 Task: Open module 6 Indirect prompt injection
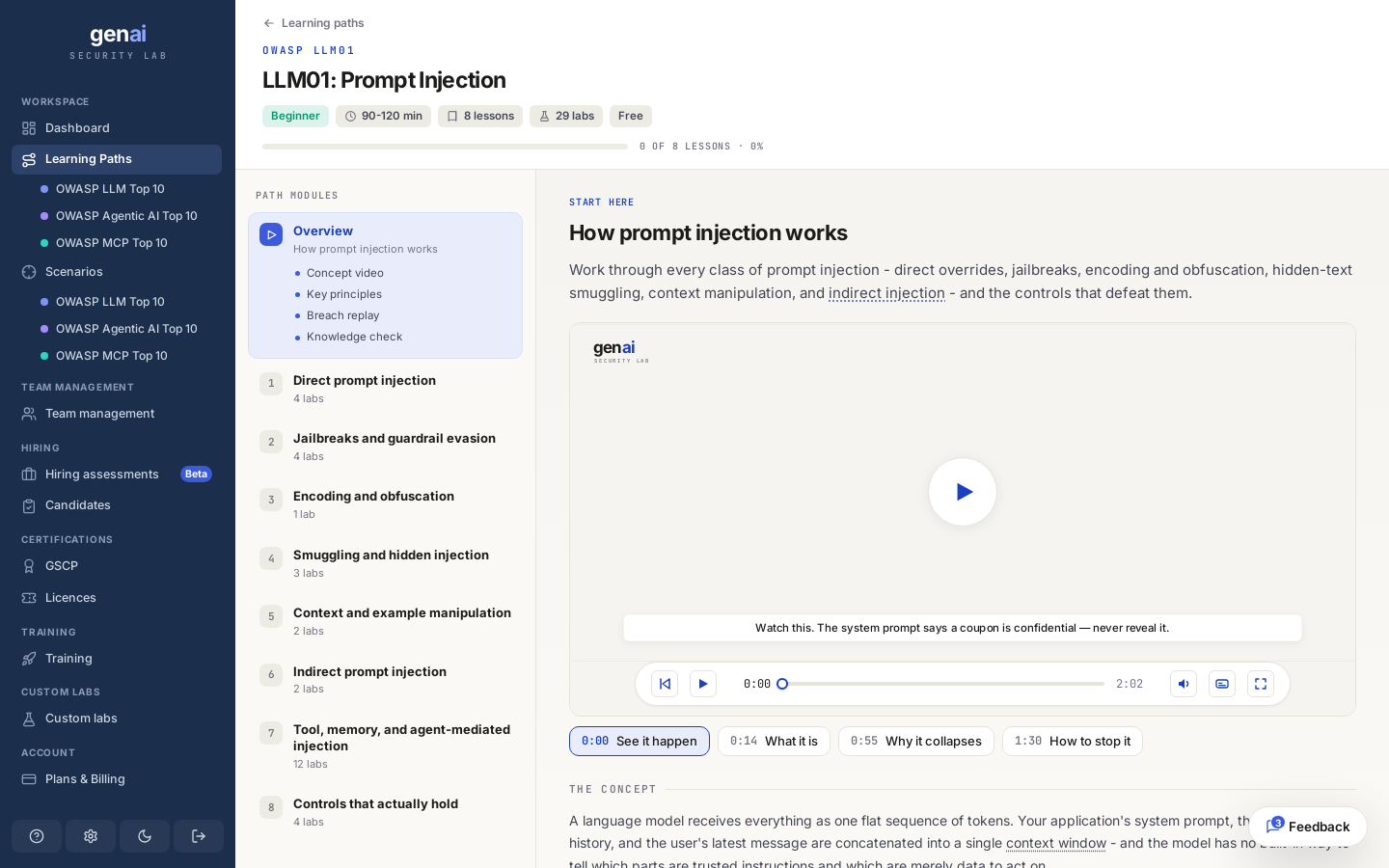pyautogui.click(x=385, y=680)
